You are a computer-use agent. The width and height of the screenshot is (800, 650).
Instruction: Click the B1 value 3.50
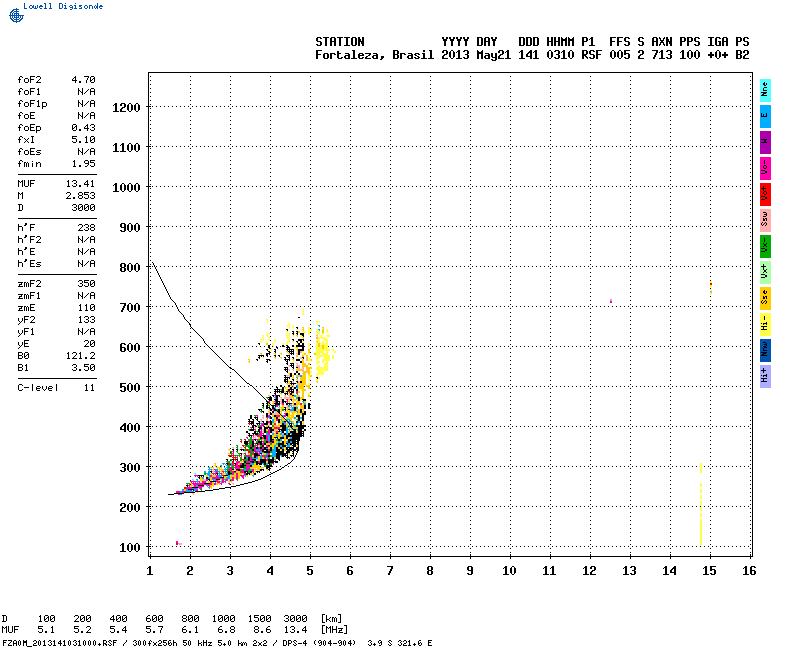tap(83, 368)
